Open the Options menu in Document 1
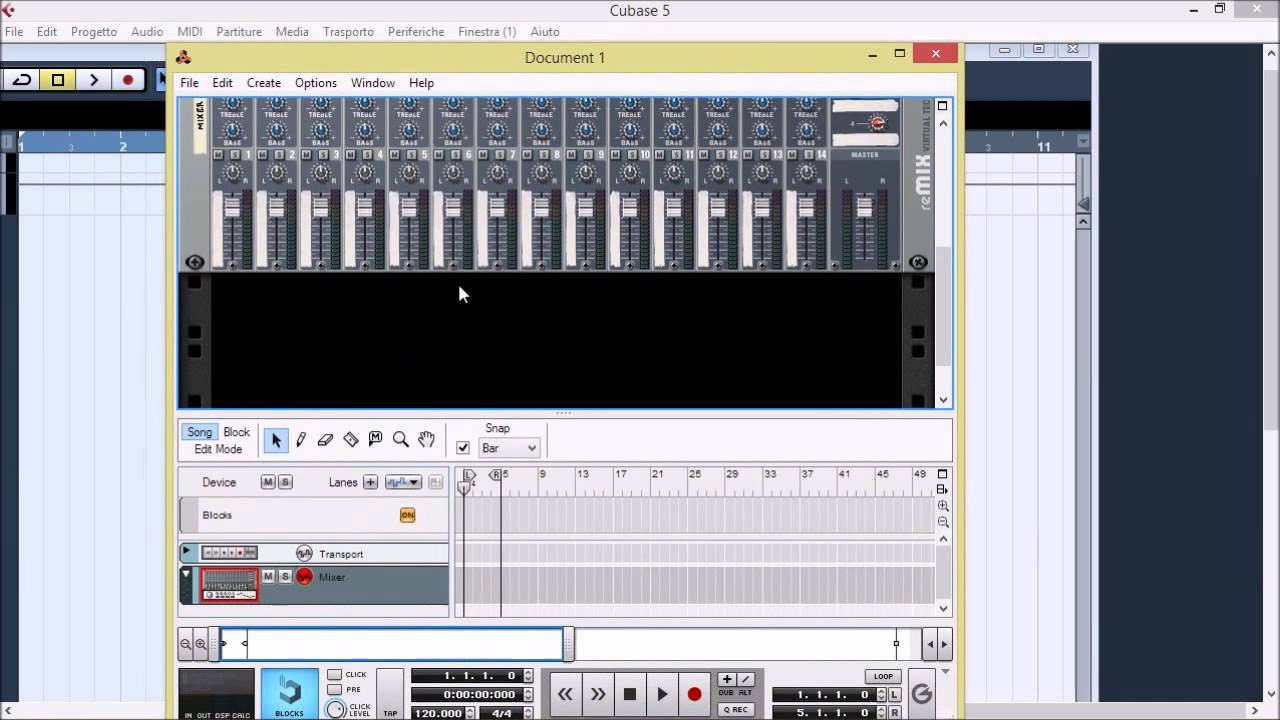This screenshot has width=1280, height=720. pyautogui.click(x=316, y=83)
